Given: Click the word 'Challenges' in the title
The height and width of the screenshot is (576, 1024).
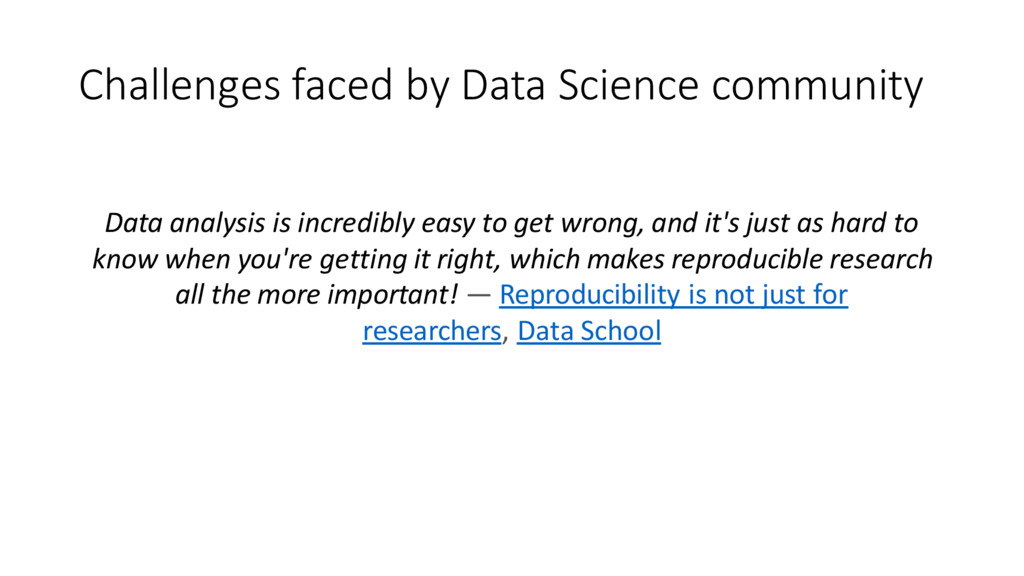Looking at the screenshot, I should [x=180, y=86].
